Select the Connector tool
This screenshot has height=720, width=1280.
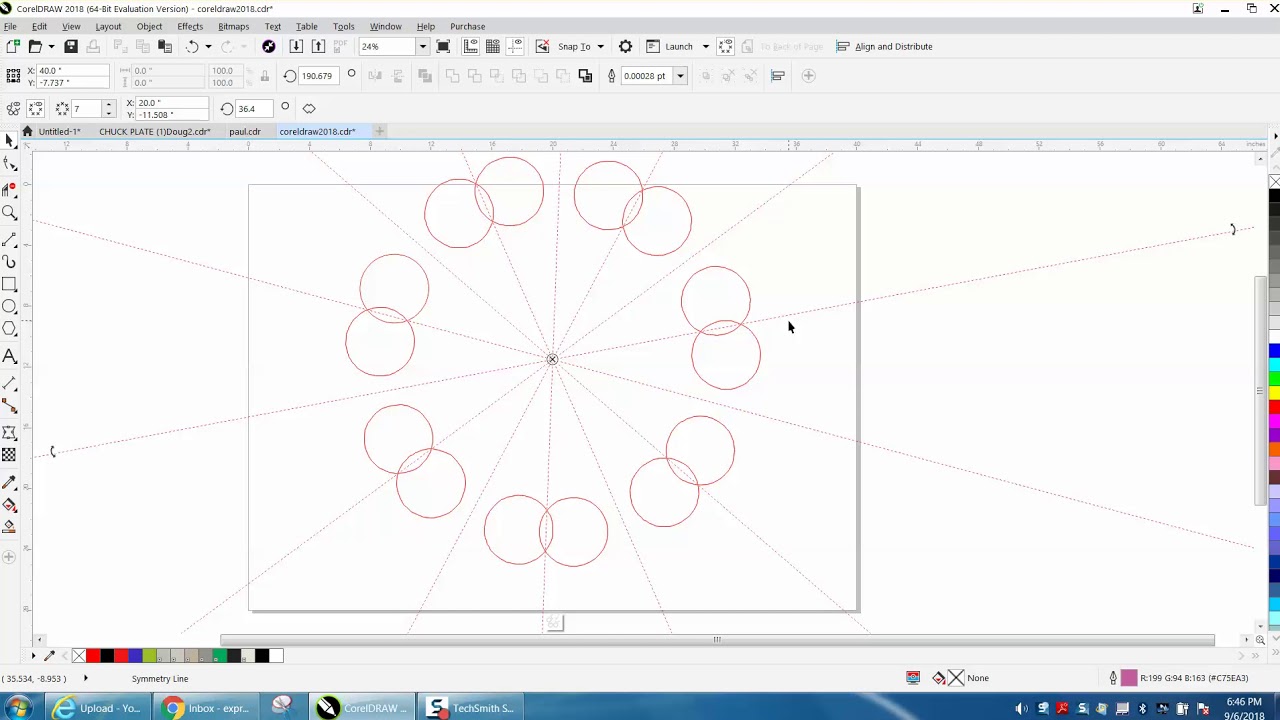click(10, 406)
